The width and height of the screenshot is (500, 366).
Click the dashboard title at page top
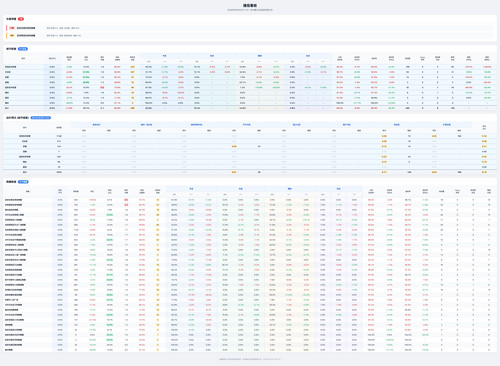[x=250, y=6]
